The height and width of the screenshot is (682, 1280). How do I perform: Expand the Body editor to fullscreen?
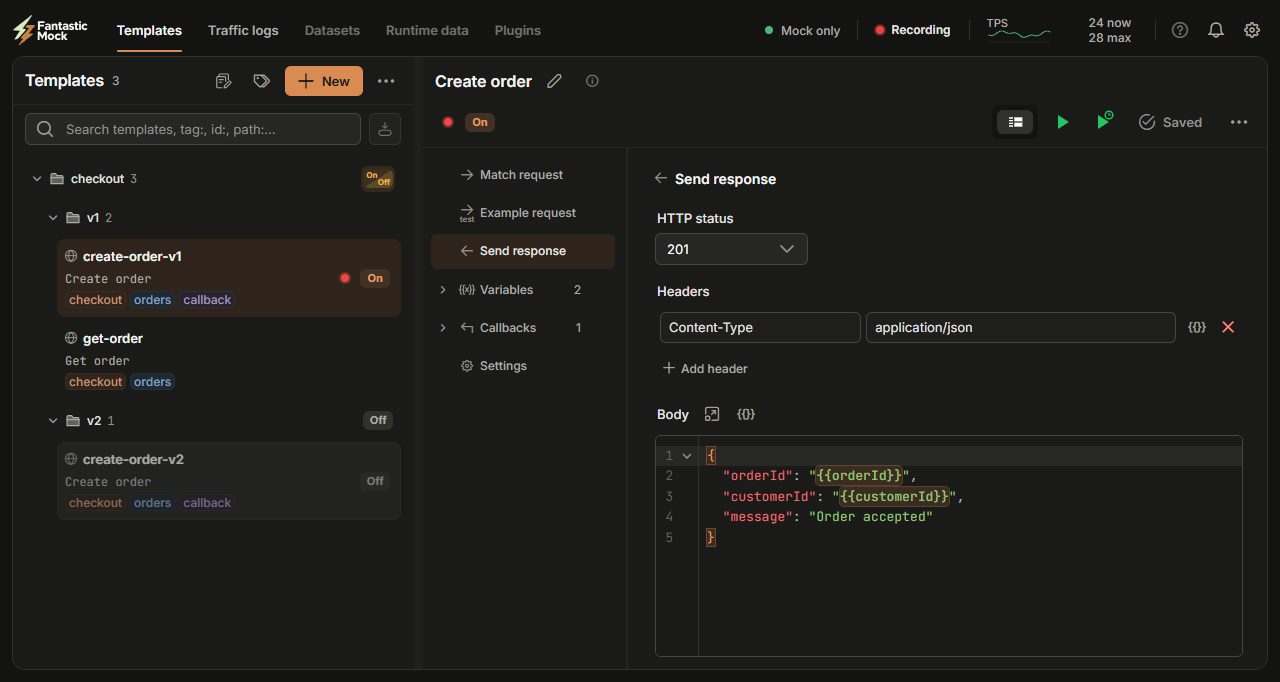pyautogui.click(x=712, y=414)
